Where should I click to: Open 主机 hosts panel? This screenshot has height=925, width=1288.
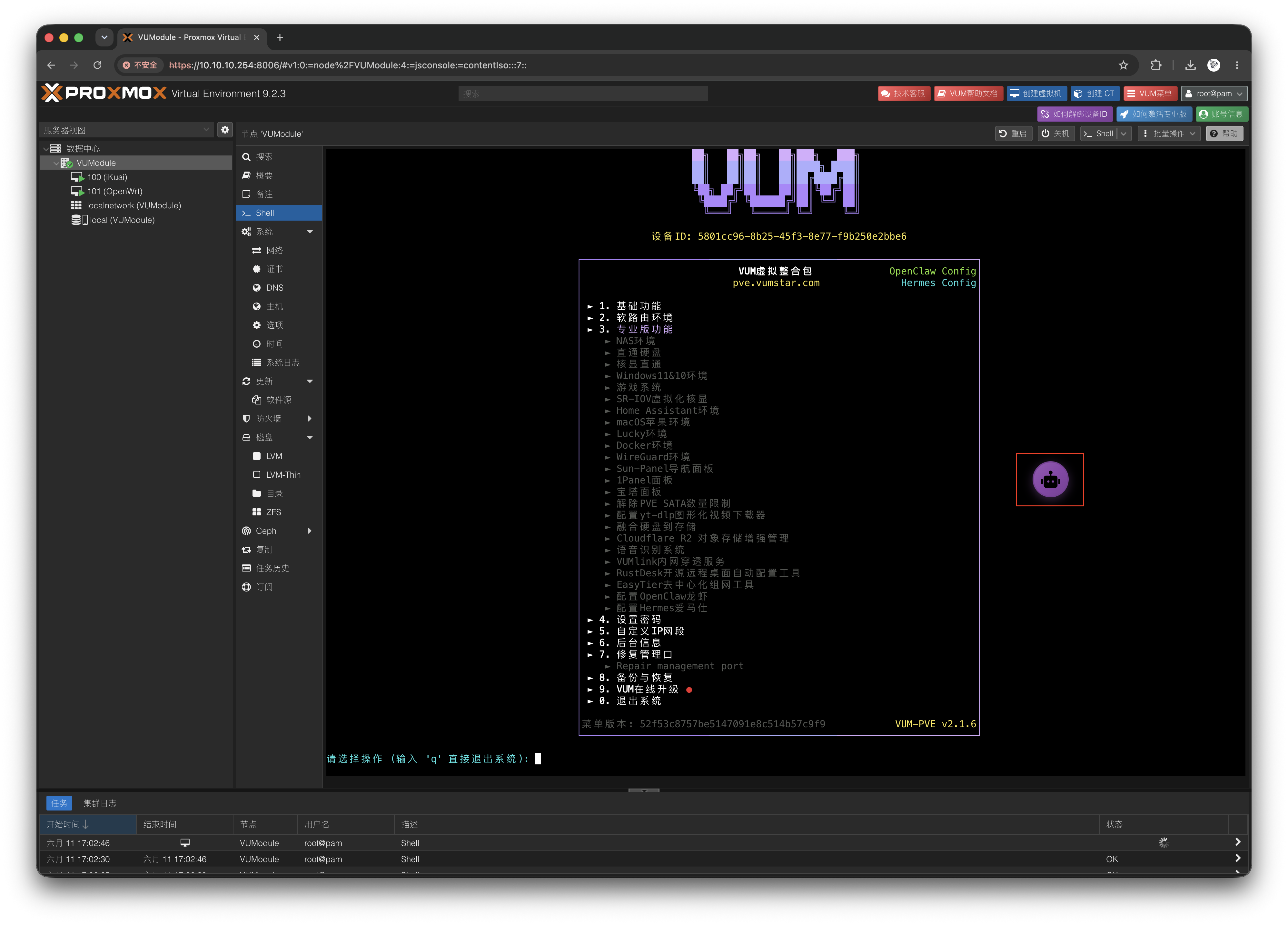coord(279,307)
